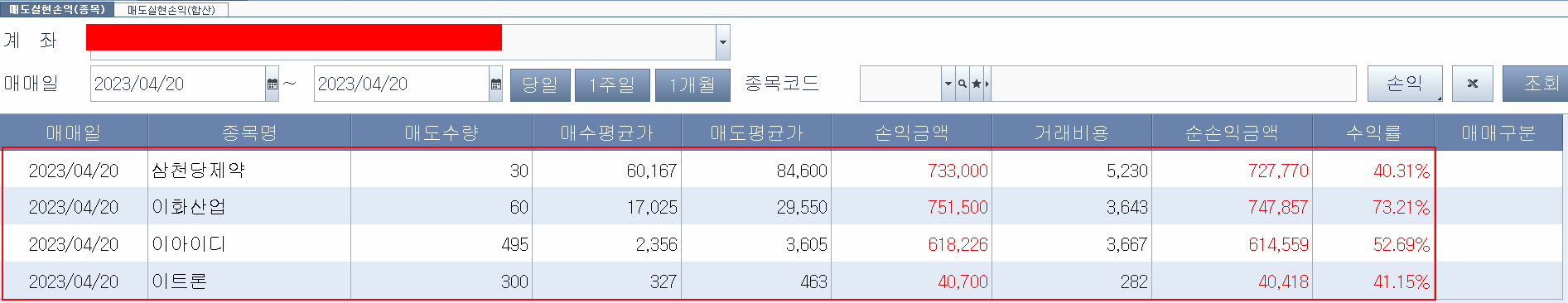Click net profit 40,418
1568x303 pixels.
(1284, 282)
